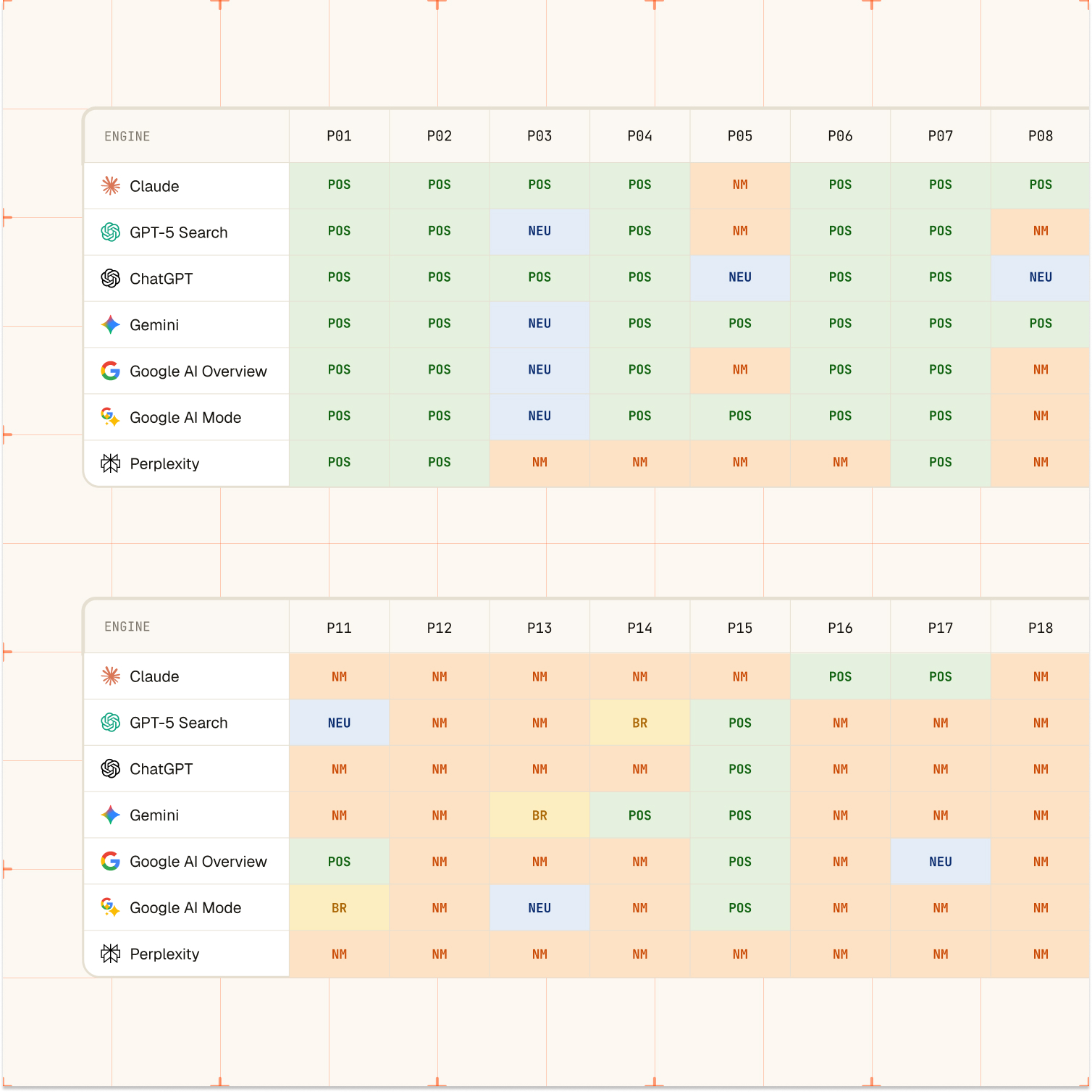The height and width of the screenshot is (1092, 1092).
Task: Click GPT-5 Search's BR cell under P14
Action: 640,723
